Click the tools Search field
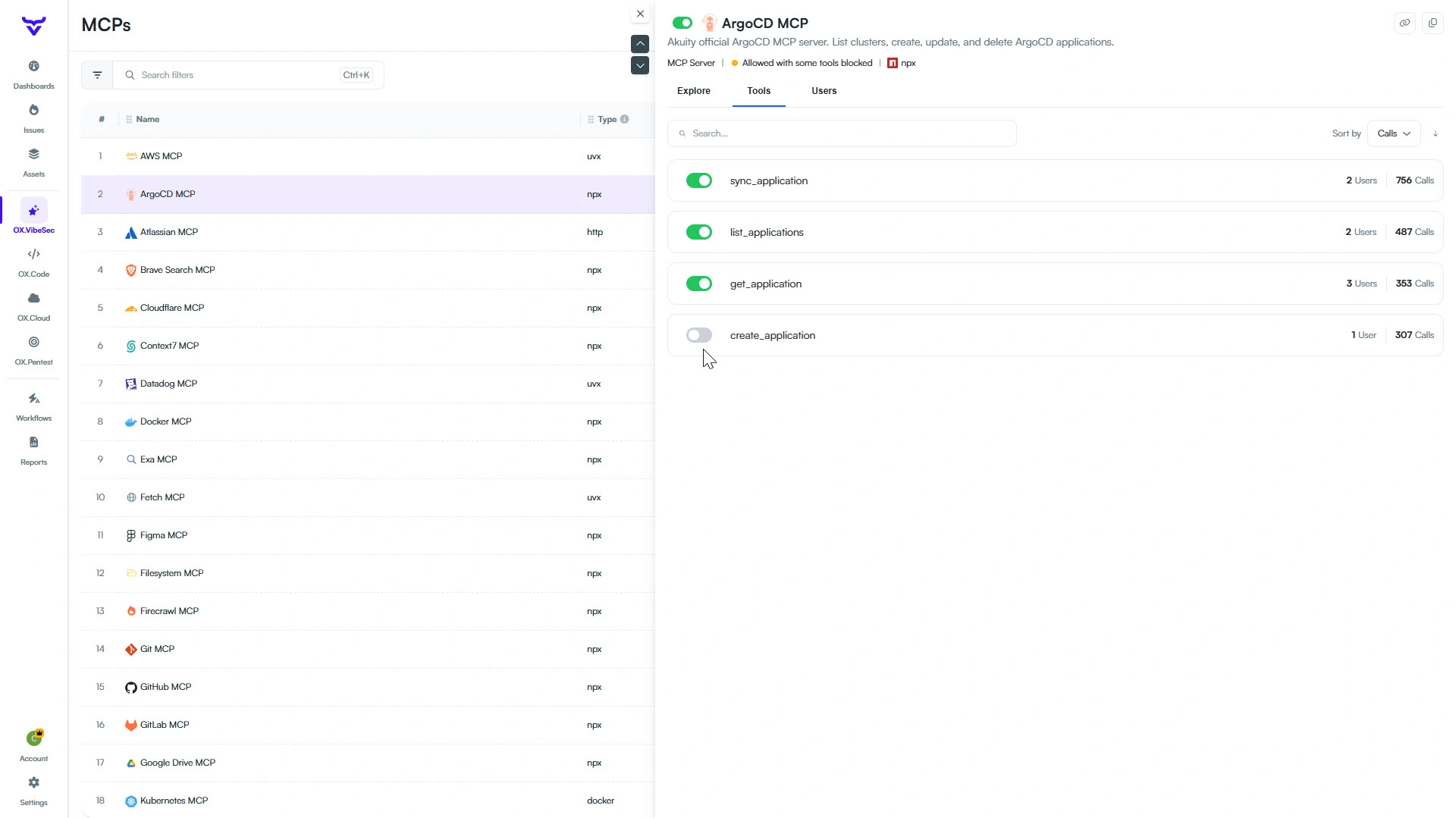 (842, 133)
